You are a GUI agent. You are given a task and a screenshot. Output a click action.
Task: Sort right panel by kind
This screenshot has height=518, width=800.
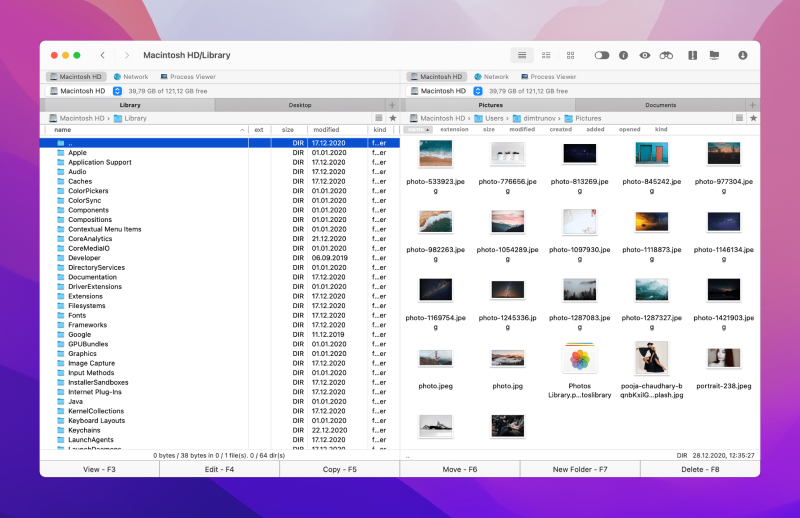(661, 130)
